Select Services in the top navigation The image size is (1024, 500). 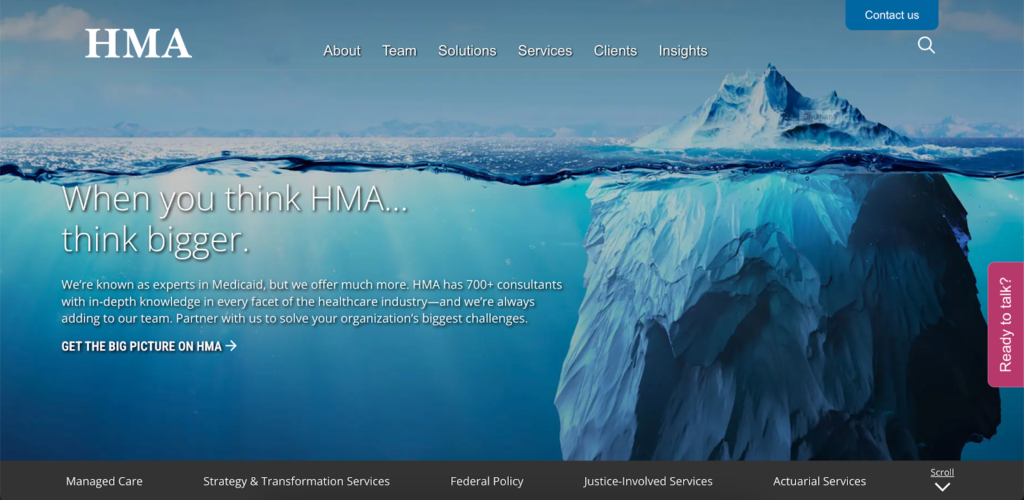click(545, 51)
